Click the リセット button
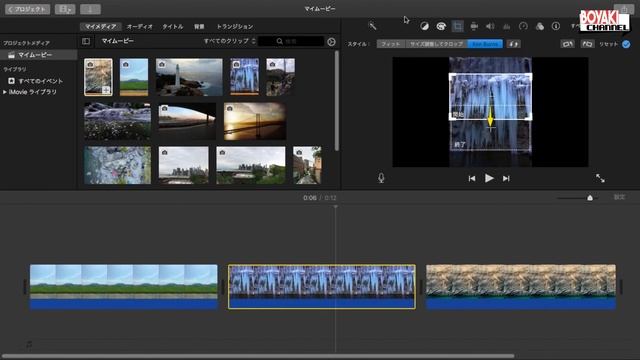 [x=608, y=44]
